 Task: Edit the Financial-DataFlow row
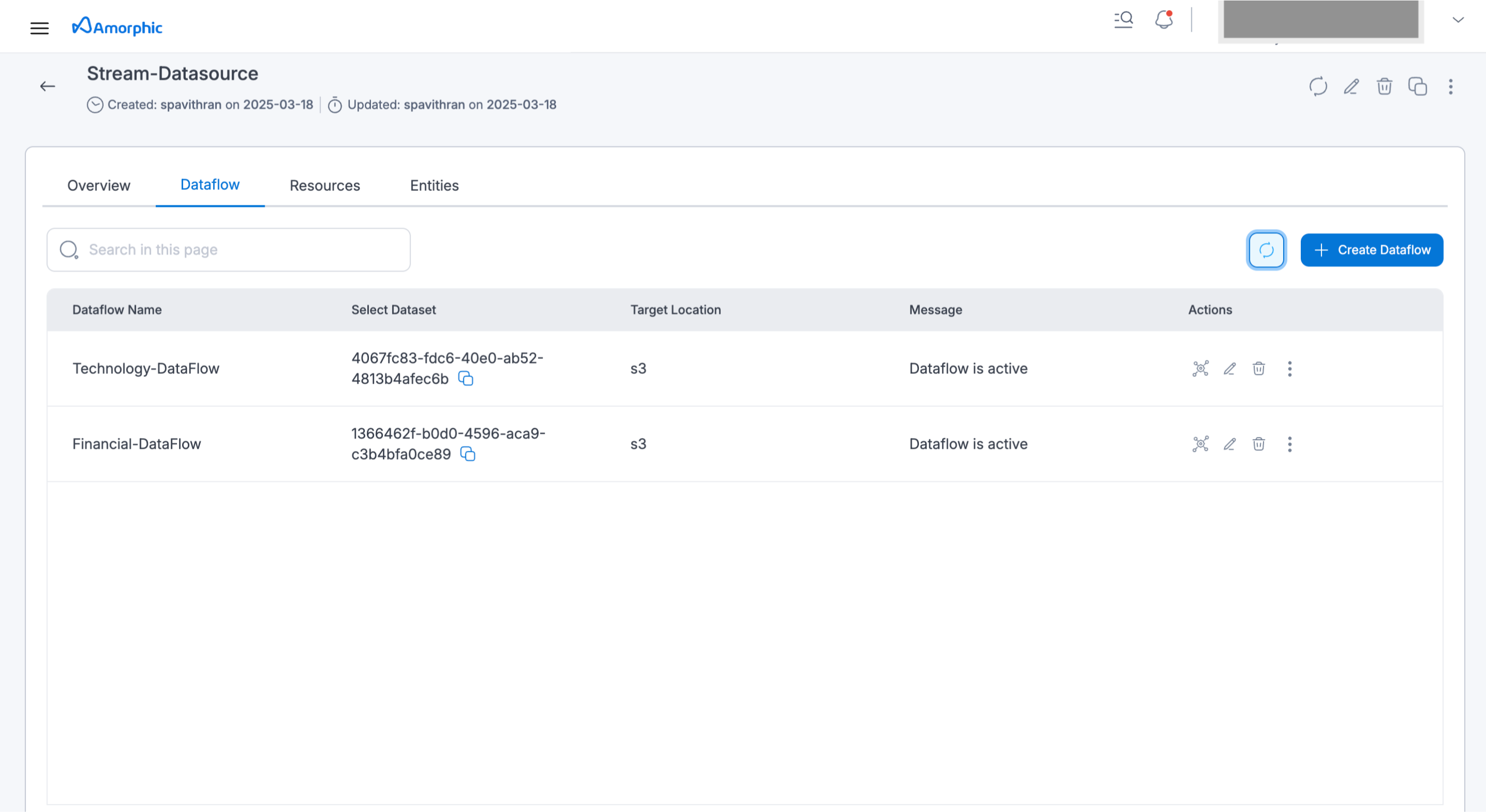pos(1229,444)
